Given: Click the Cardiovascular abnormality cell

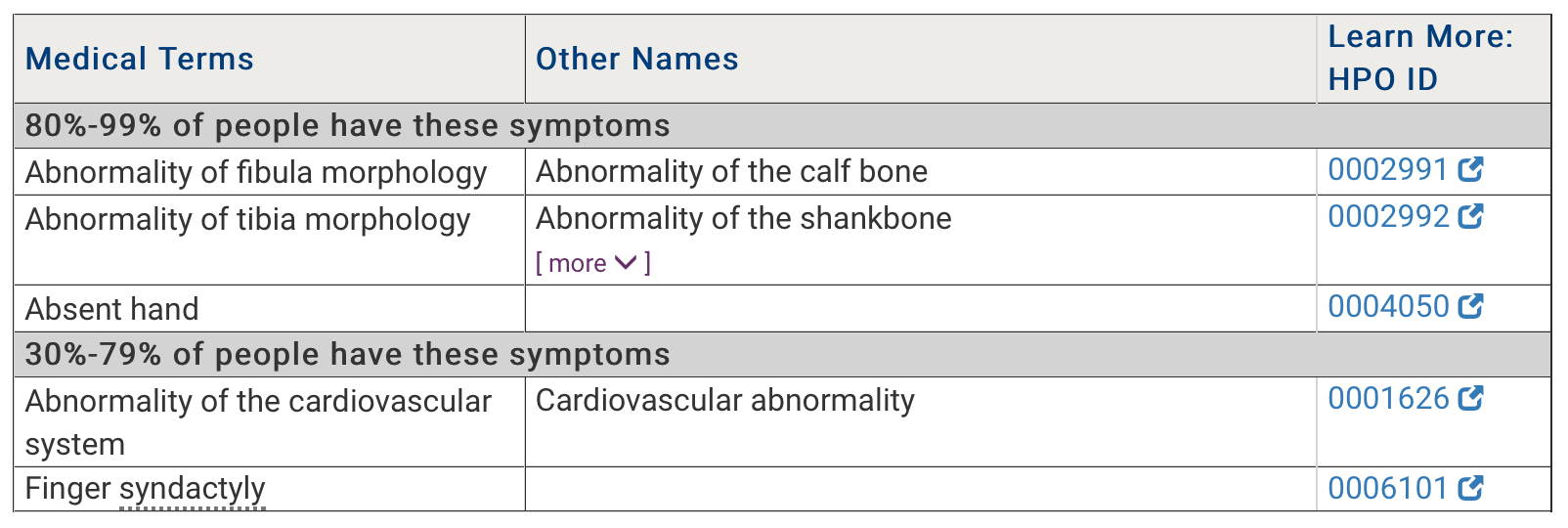Looking at the screenshot, I should [x=724, y=400].
